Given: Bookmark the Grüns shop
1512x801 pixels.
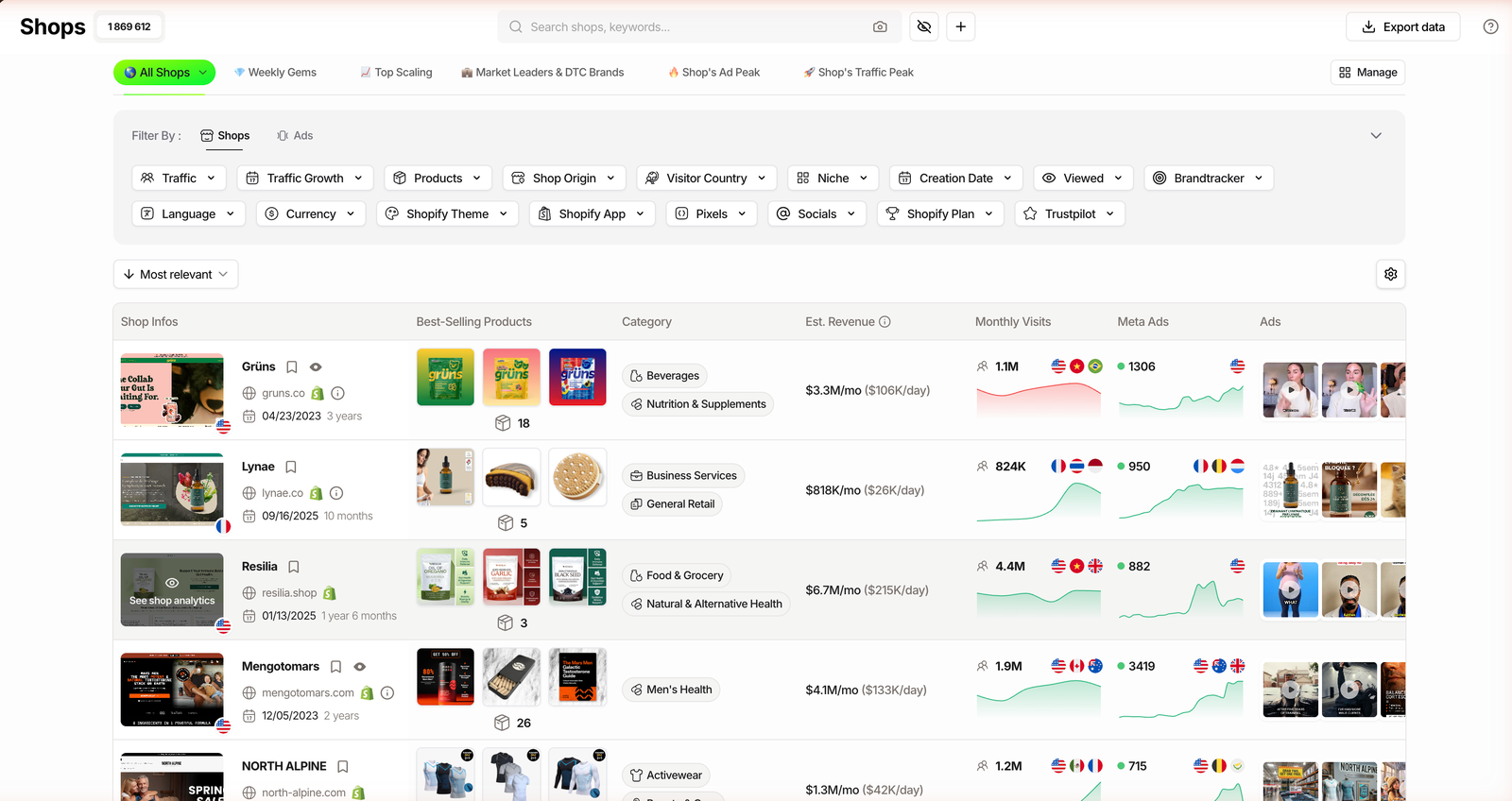Looking at the screenshot, I should coord(292,366).
